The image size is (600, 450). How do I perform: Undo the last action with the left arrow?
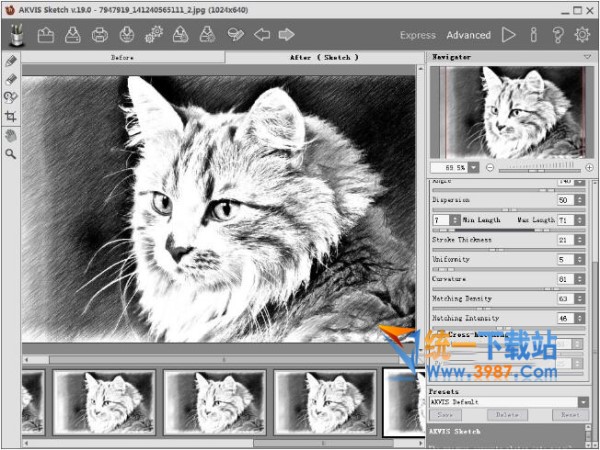(262, 35)
